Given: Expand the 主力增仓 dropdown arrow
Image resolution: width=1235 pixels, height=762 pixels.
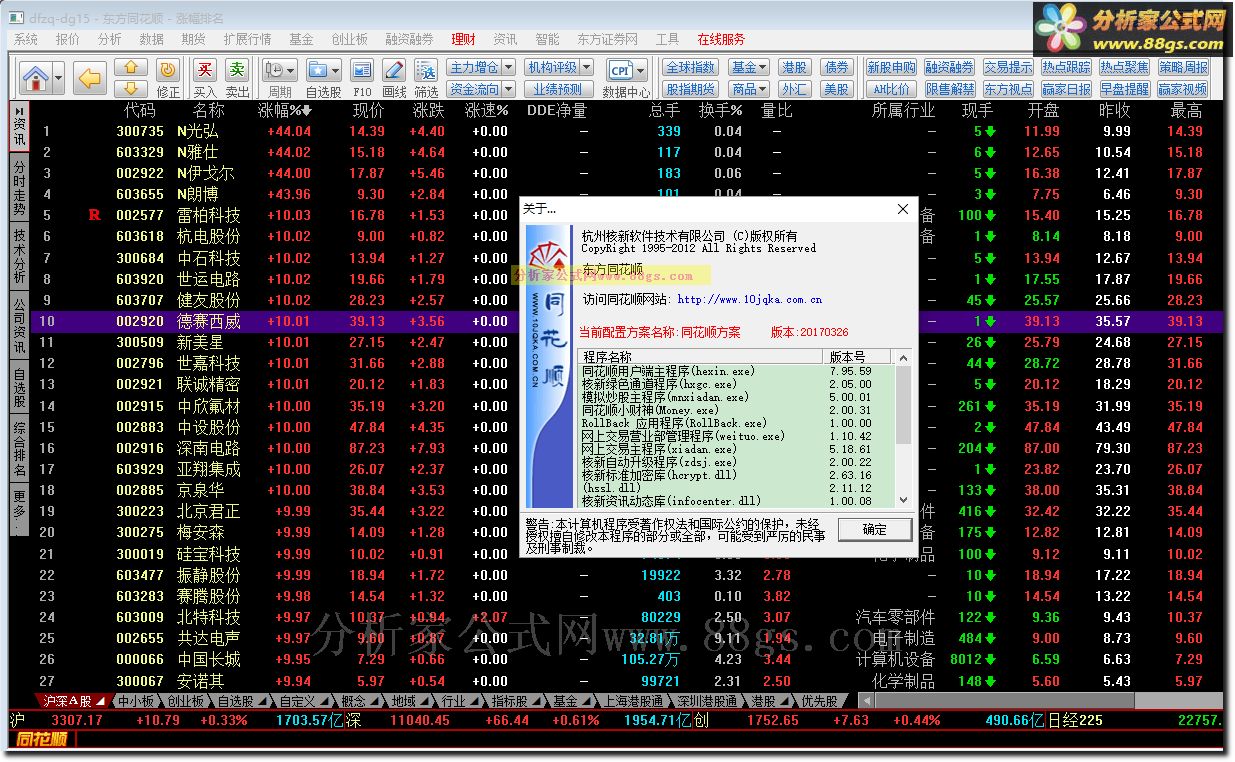Looking at the screenshot, I should point(508,67).
